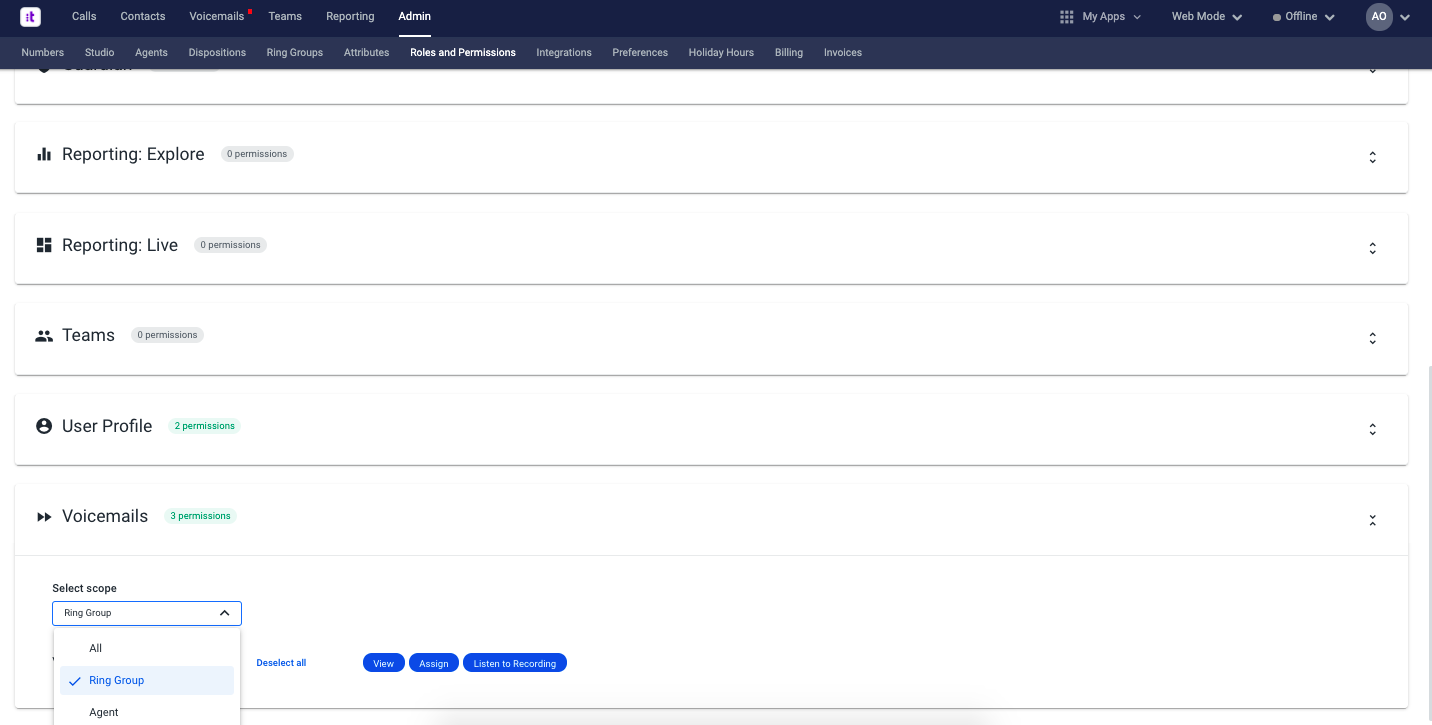Click the checkmark beside Ring Group option

click(75, 681)
